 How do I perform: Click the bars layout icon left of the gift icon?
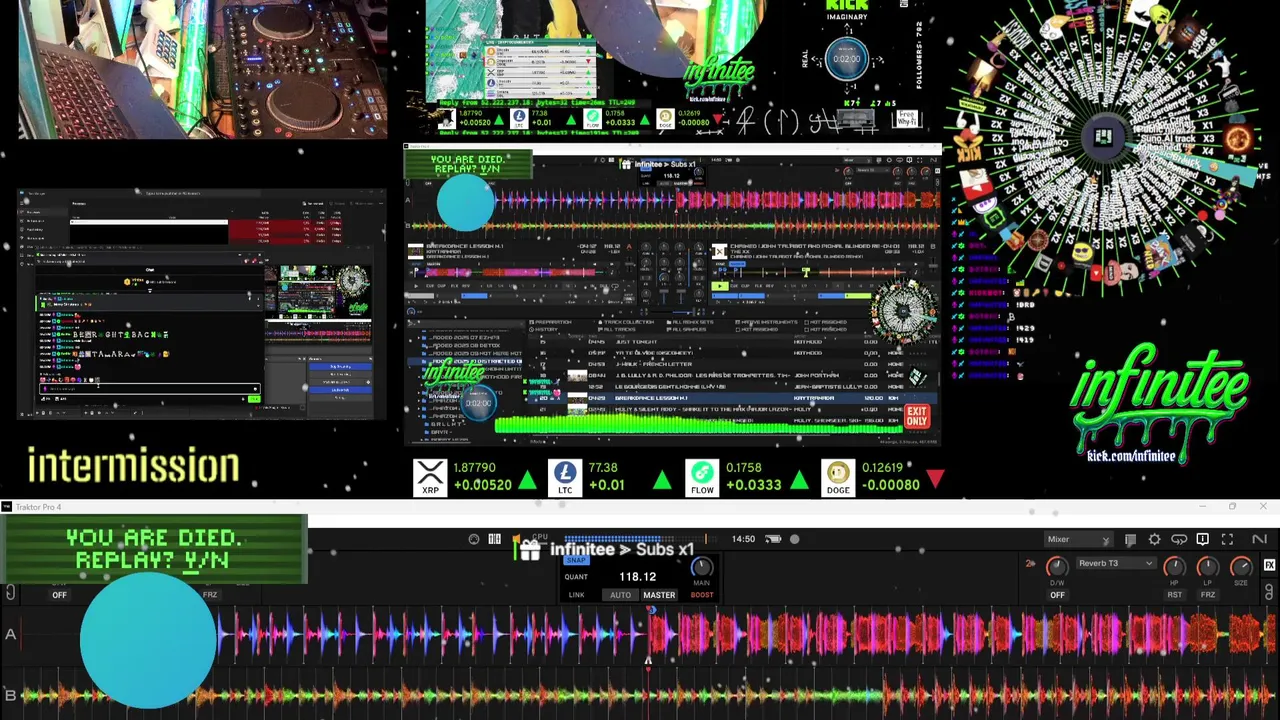pos(494,539)
